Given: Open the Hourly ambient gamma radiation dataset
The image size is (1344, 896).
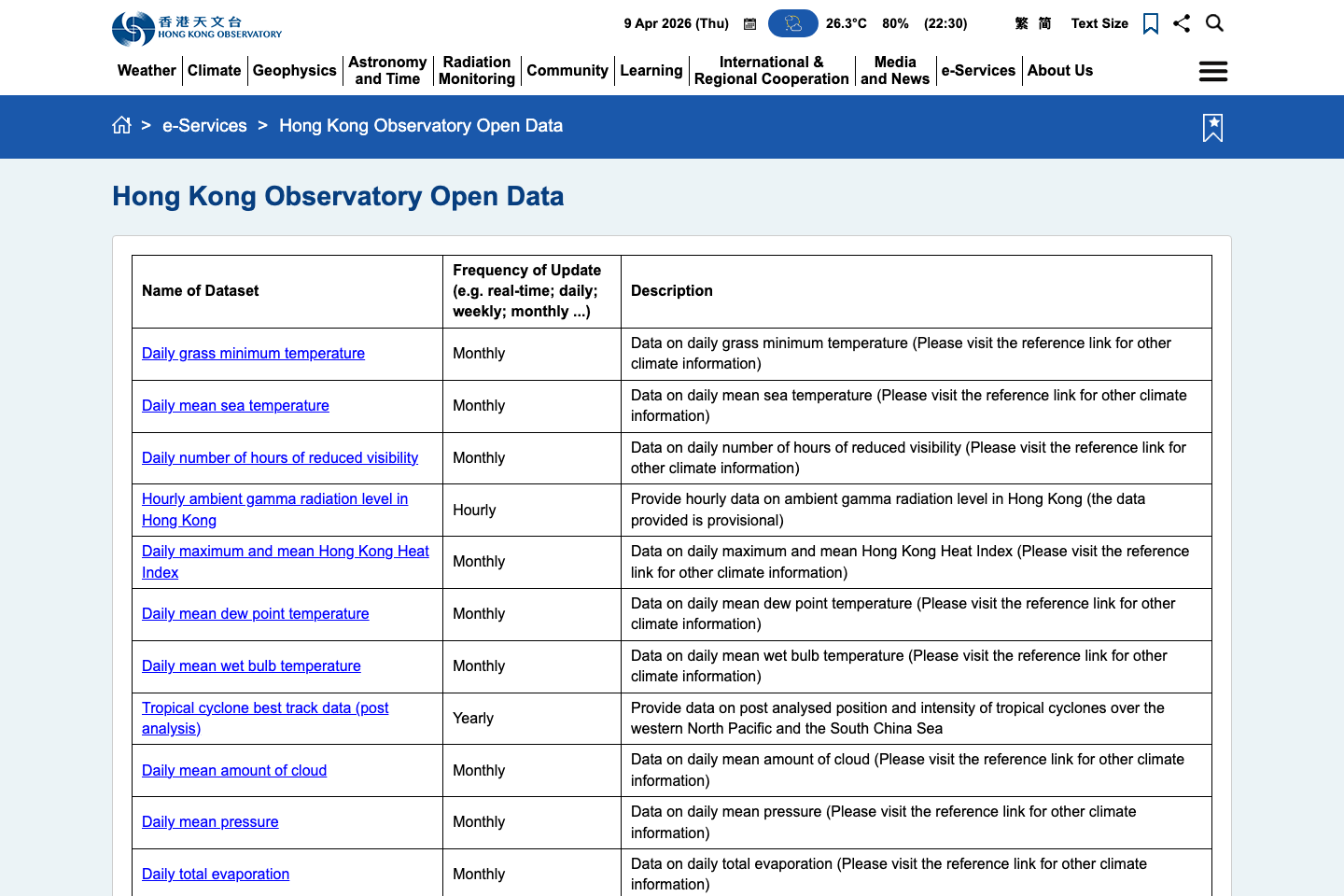Looking at the screenshot, I should point(274,510).
